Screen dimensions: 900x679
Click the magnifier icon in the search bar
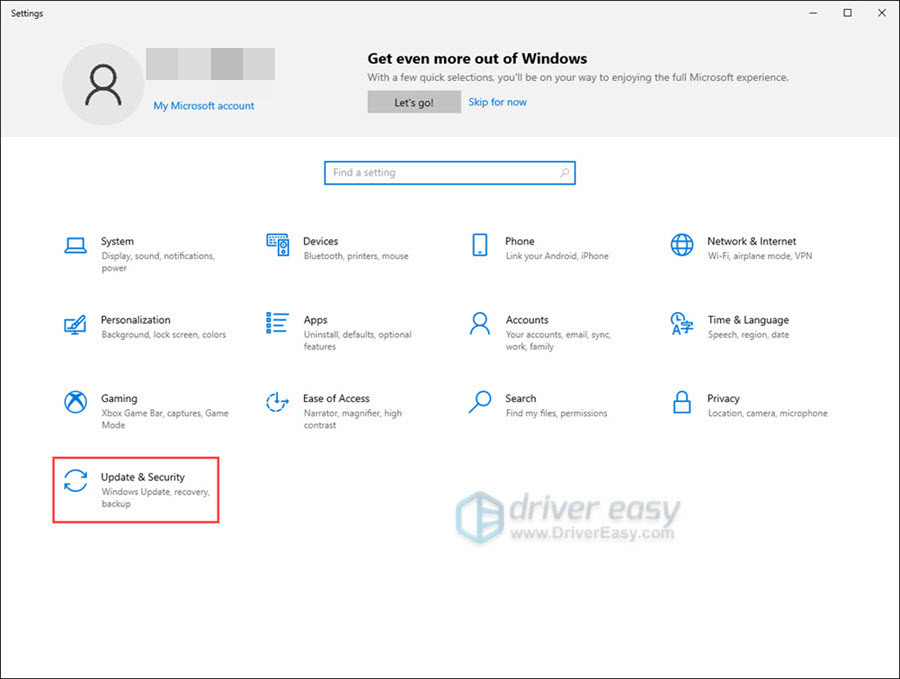point(564,172)
